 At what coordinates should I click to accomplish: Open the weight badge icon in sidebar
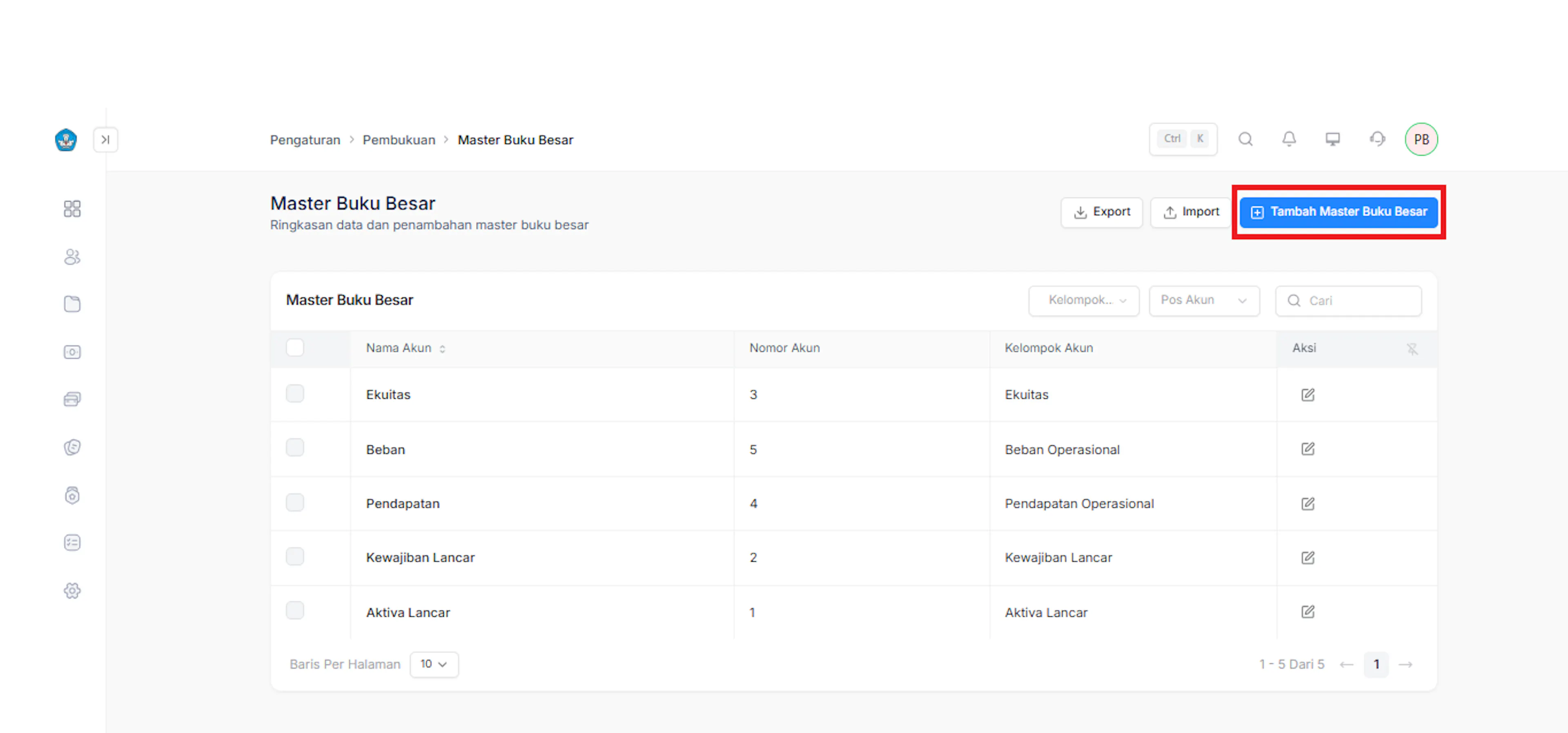coord(72,495)
